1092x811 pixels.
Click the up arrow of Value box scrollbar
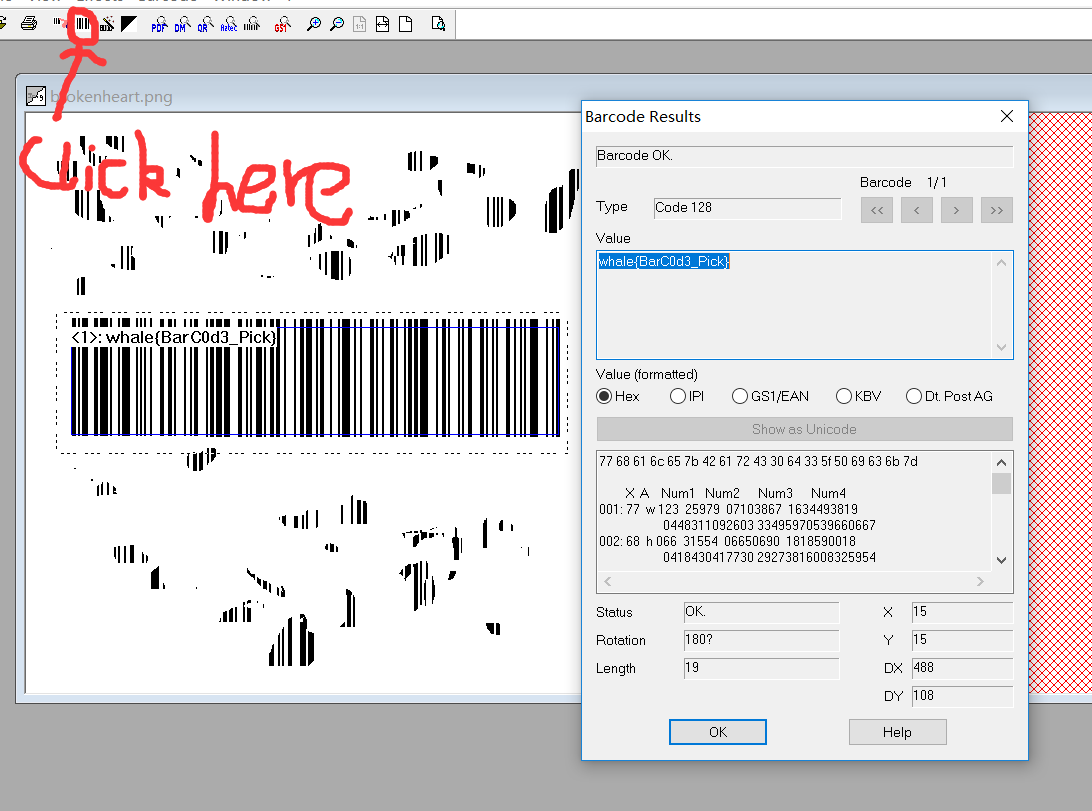[x=1001, y=263]
